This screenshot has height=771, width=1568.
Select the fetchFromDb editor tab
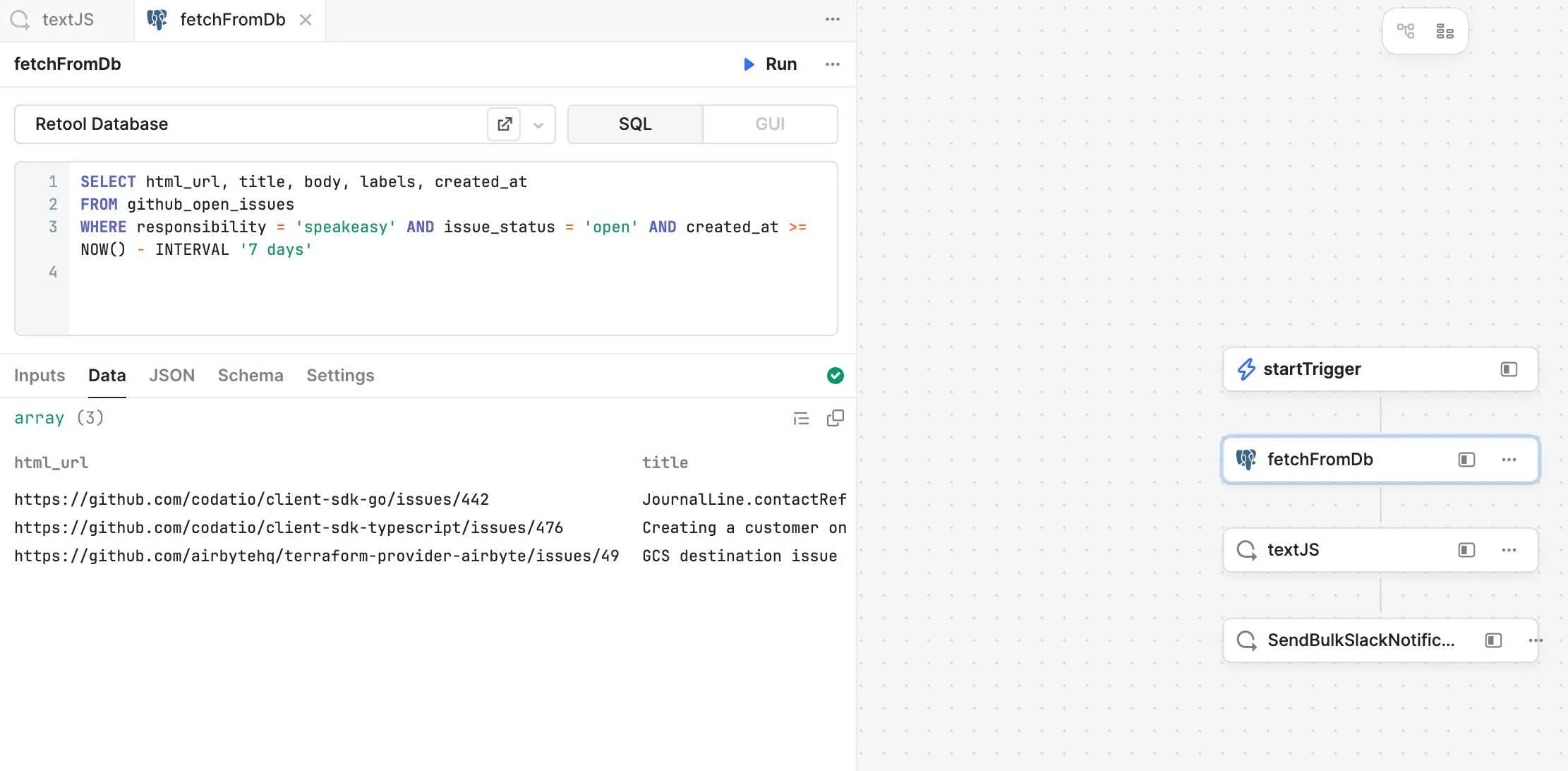click(231, 20)
